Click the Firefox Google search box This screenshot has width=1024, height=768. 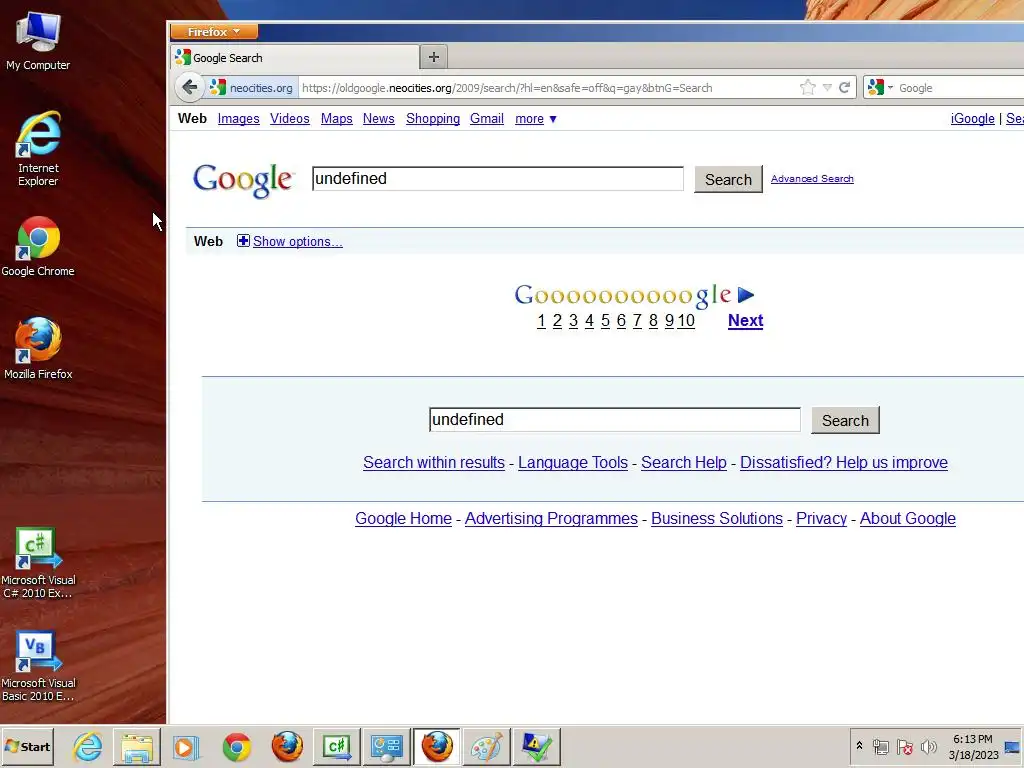[x=960, y=88]
